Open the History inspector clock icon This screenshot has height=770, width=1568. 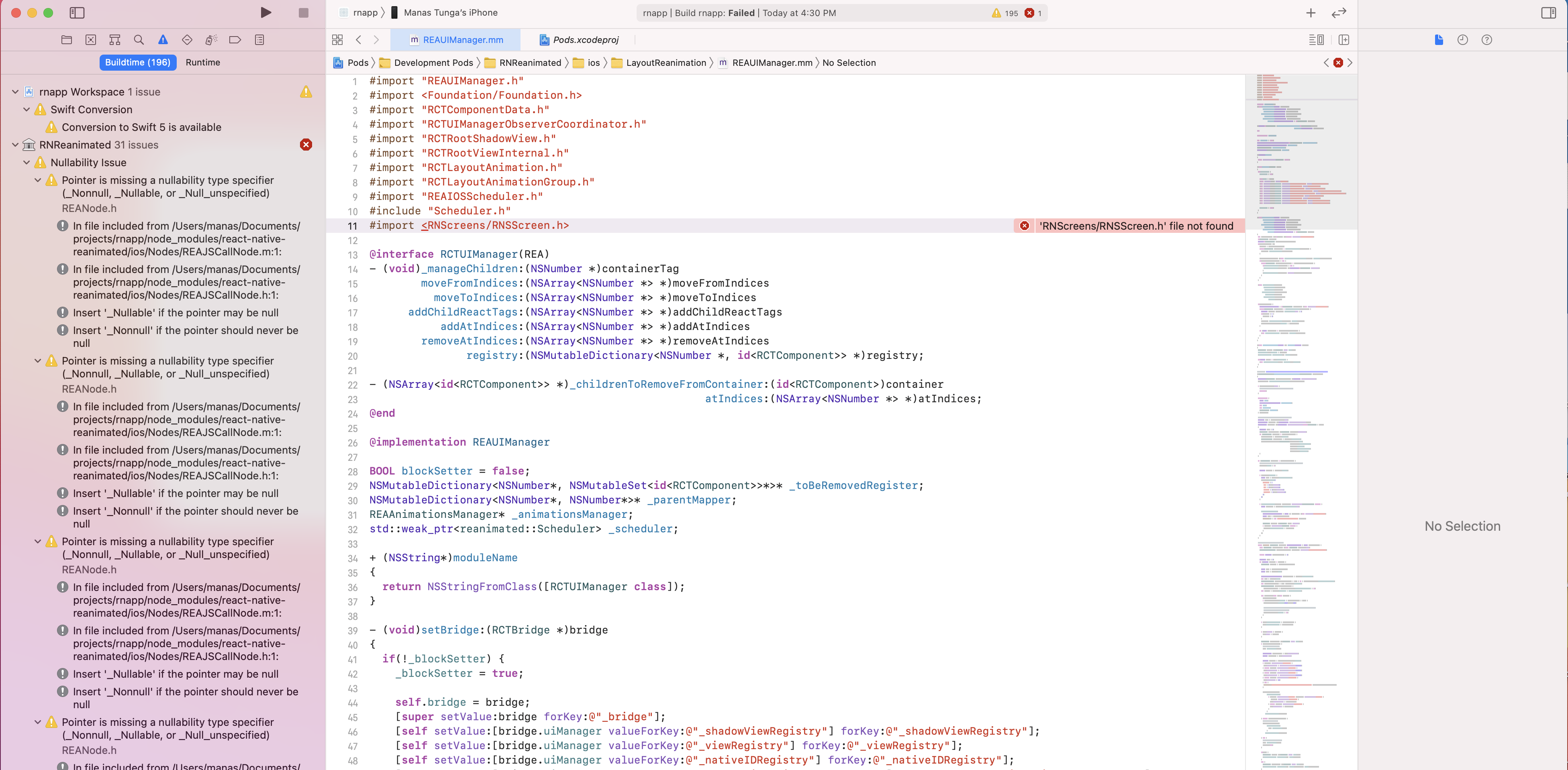pos(1462,40)
